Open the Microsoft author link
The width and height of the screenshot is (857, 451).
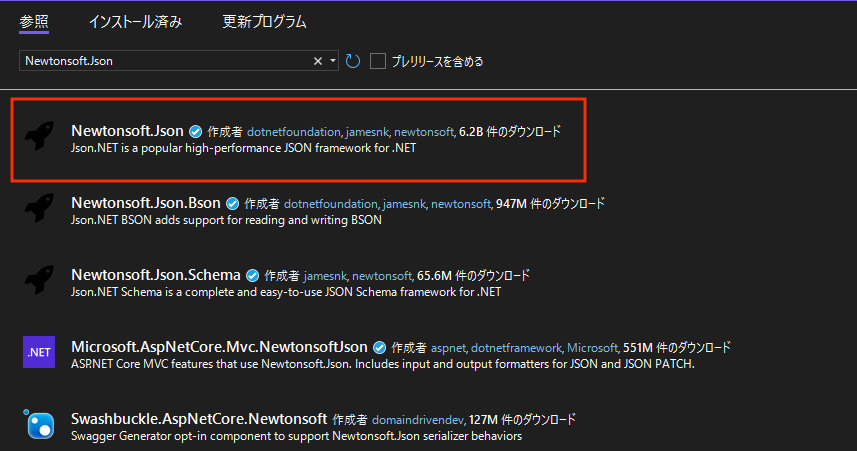(x=593, y=348)
